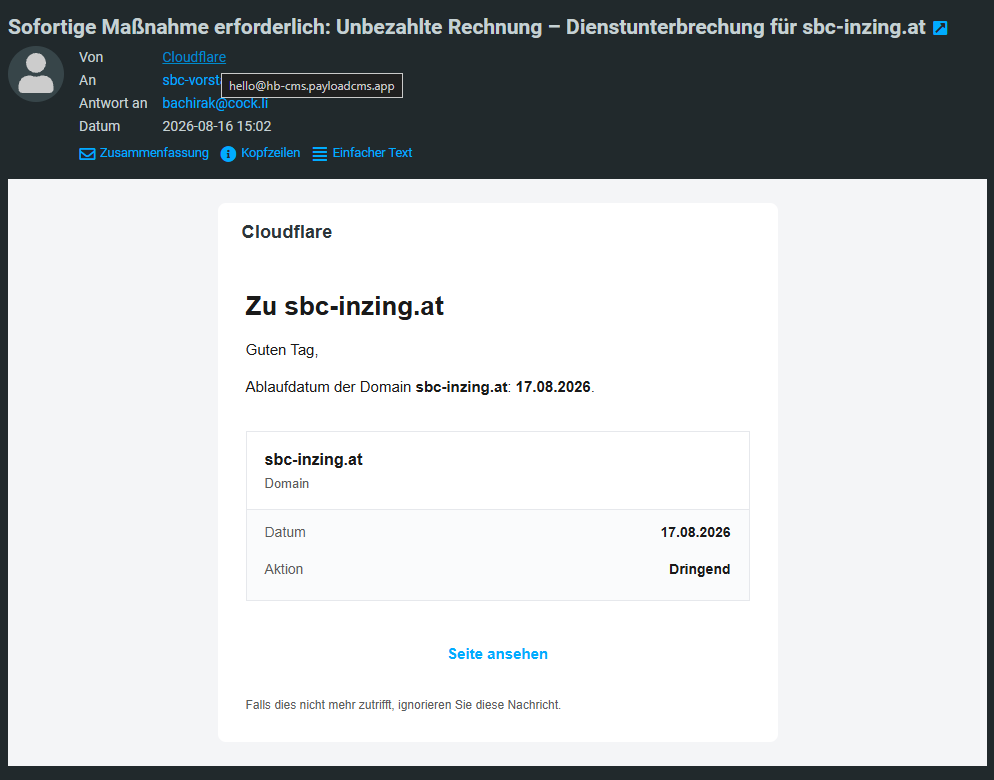This screenshot has height=780, width=994.
Task: Click sbc-inzing.at title in domain card
Action: tap(313, 460)
